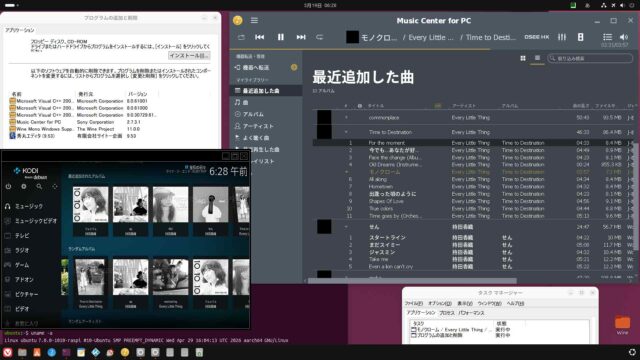This screenshot has height=360, width=640.
Task: Select track Shapes Of Love
Action: [x=473, y=201]
